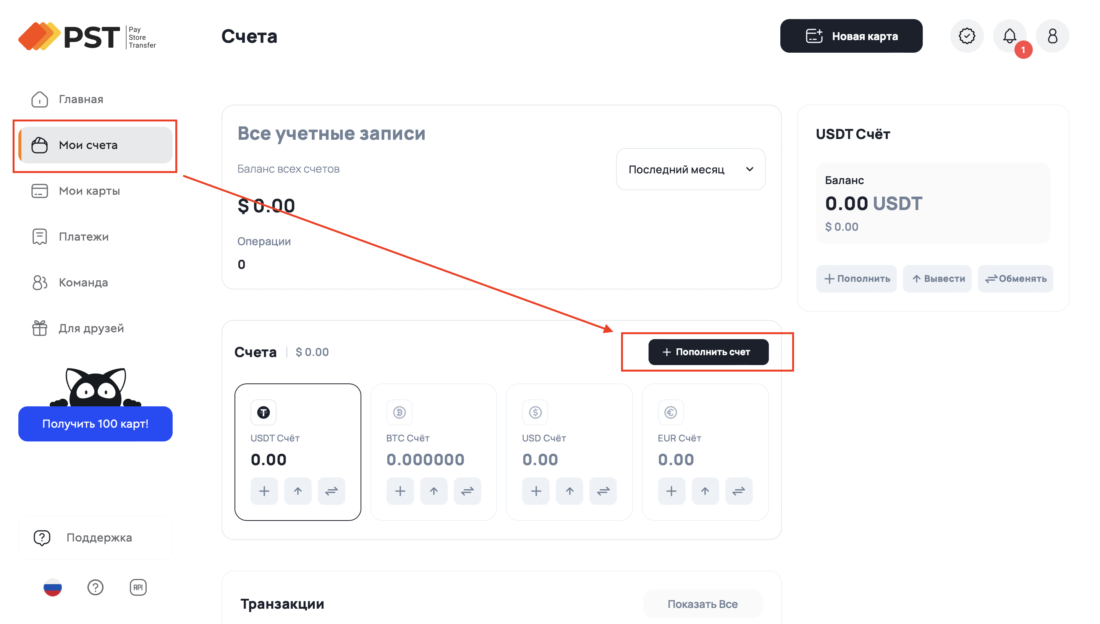Image resolution: width=1100 pixels, height=624 pixels.
Task: Click plus icon on USDT Счёт card
Action: (264, 491)
